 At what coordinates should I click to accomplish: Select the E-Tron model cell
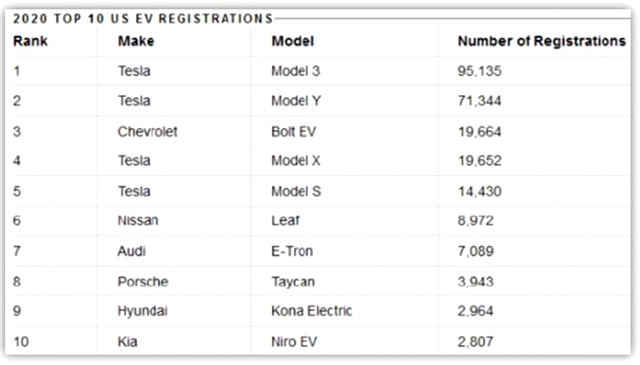coord(292,251)
